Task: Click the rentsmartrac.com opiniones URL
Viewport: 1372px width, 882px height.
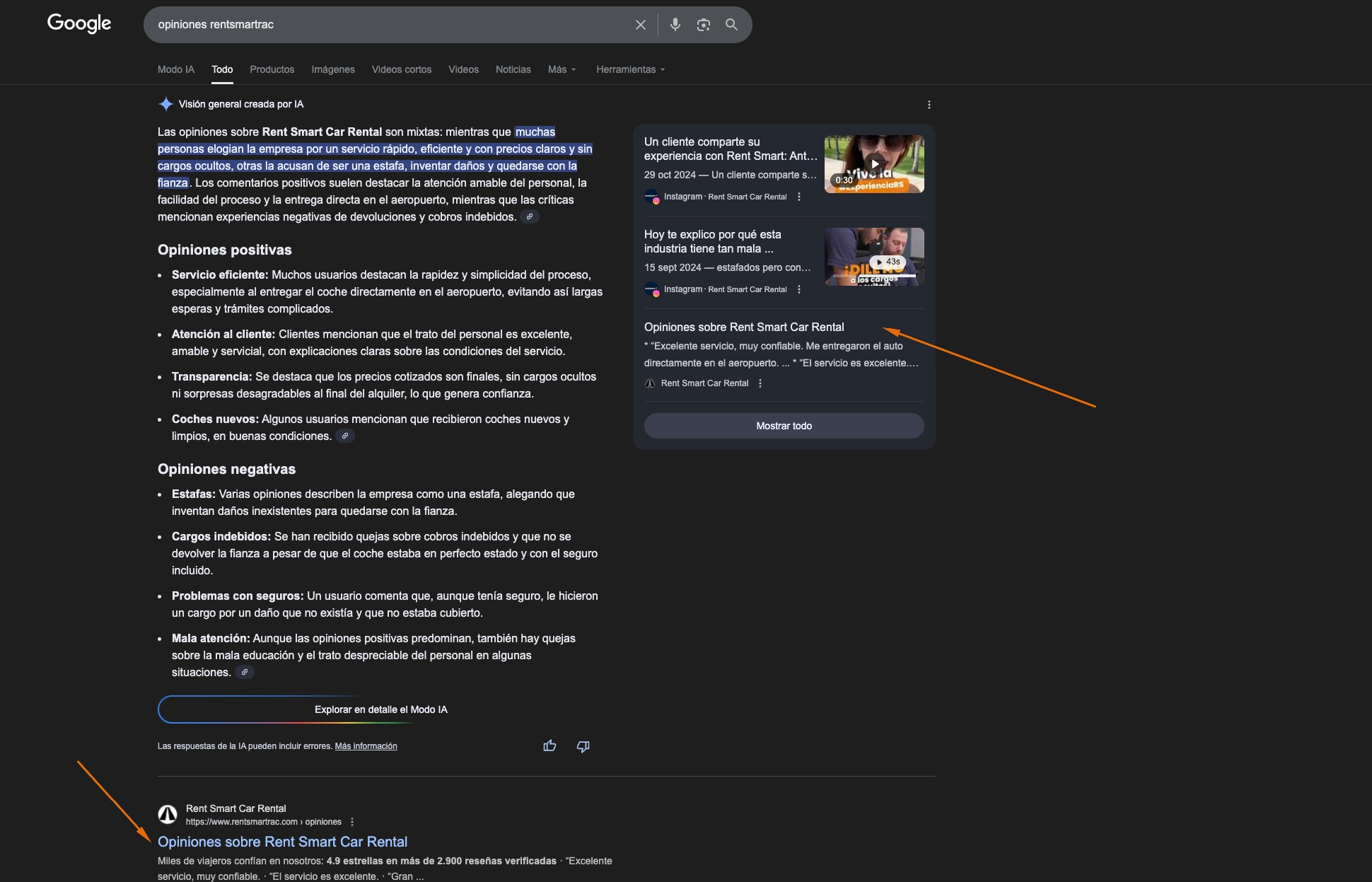Action: [x=264, y=822]
